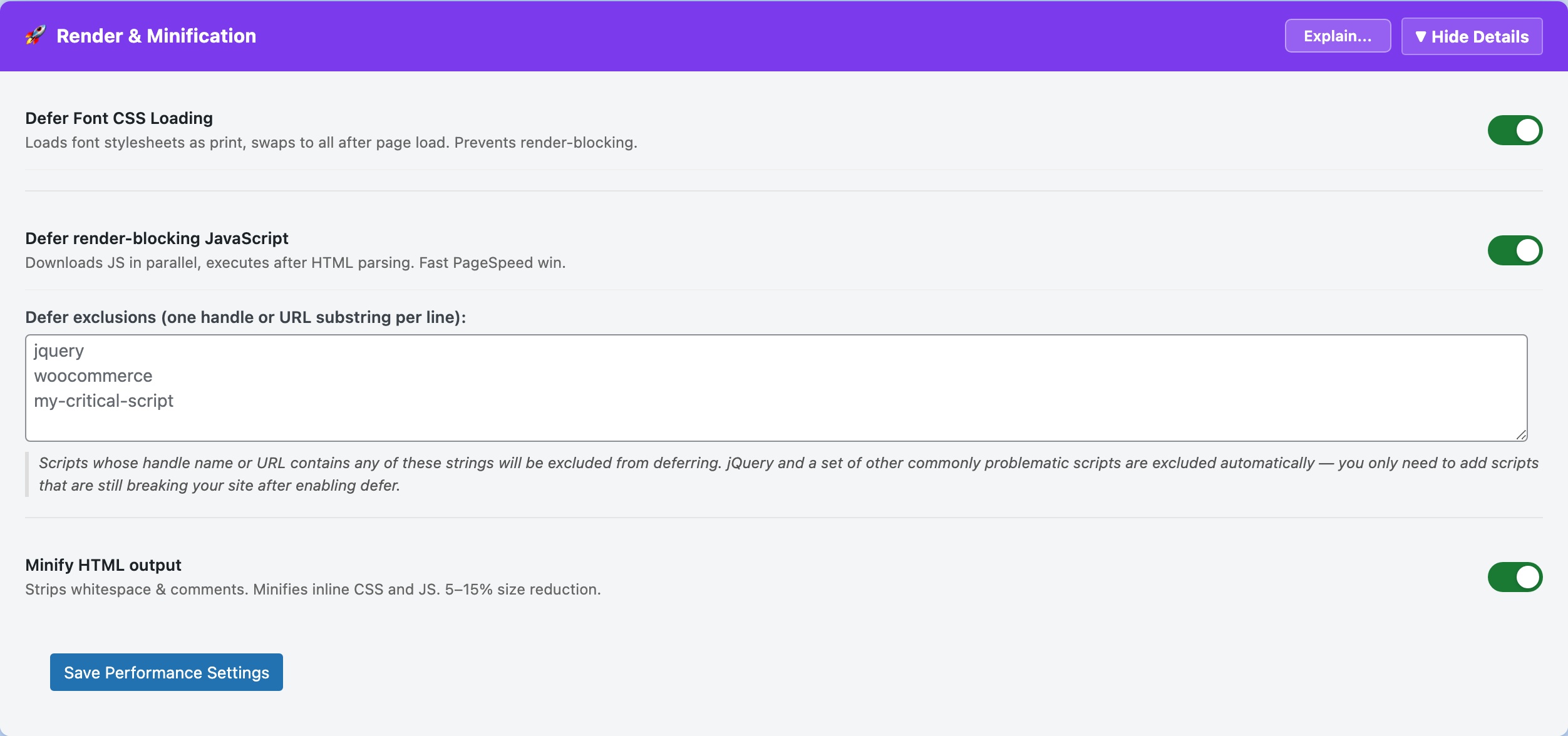Select the jquery line in exclusions box
Screen dimensions: 1568x736
coord(58,350)
